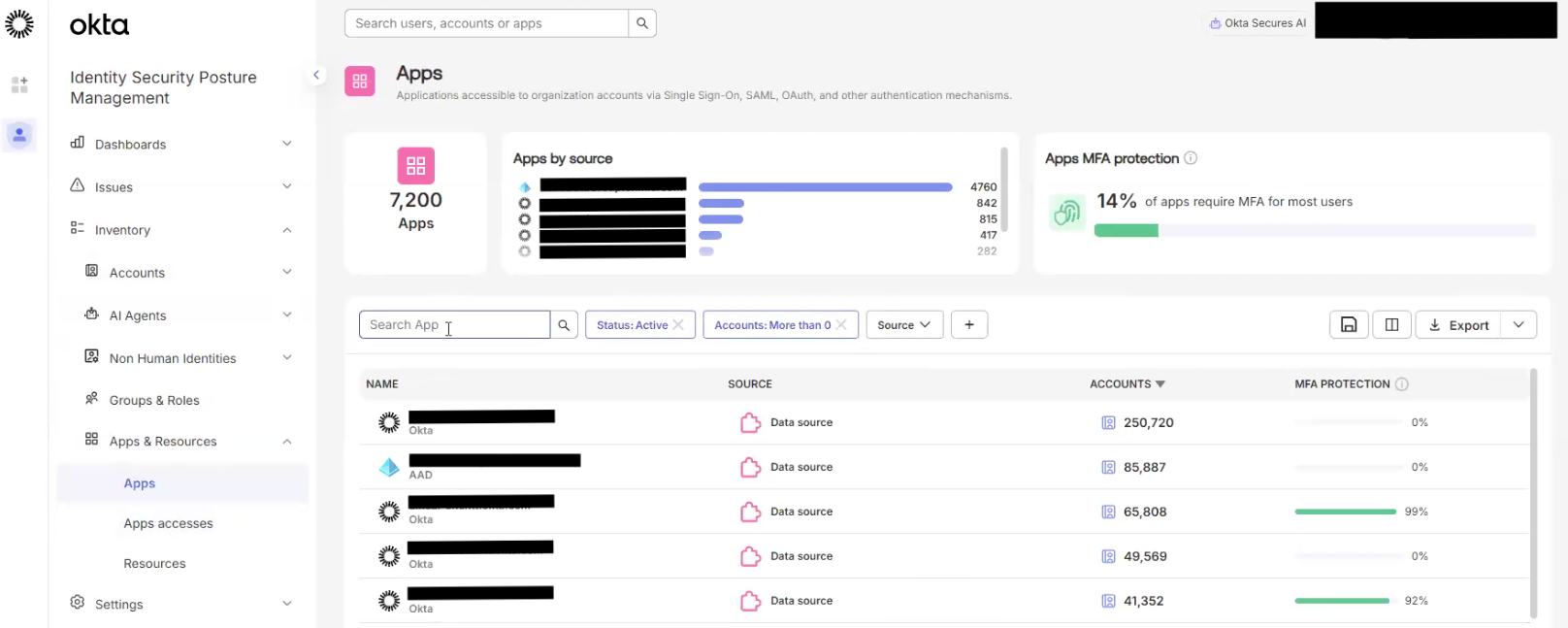Remove the Accounts: More than 0 filter
The height and width of the screenshot is (628, 1568).
pyautogui.click(x=841, y=325)
